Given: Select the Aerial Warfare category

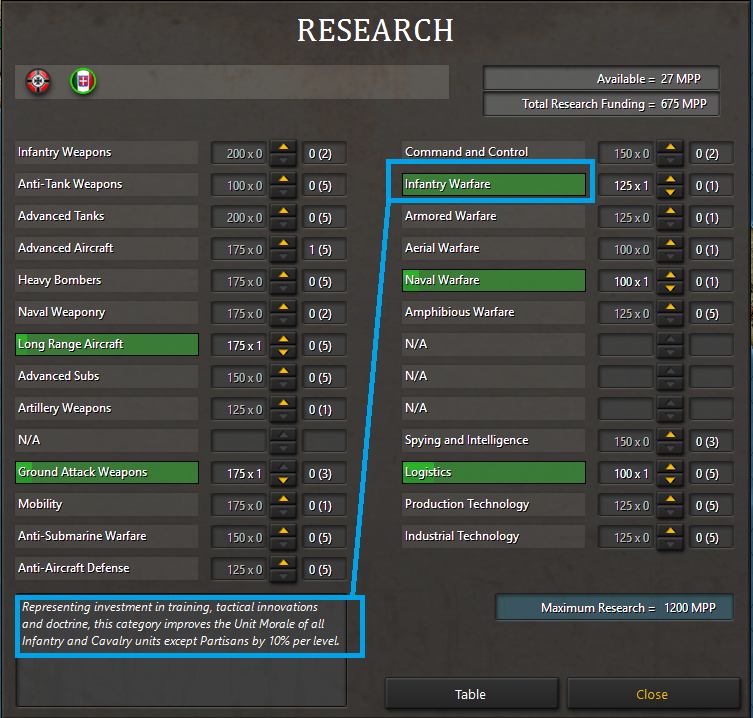Looking at the screenshot, I should coord(494,248).
